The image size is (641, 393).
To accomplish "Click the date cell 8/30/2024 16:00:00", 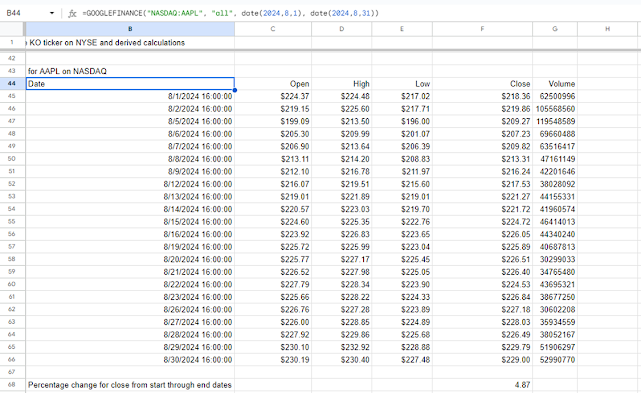I will click(130, 360).
